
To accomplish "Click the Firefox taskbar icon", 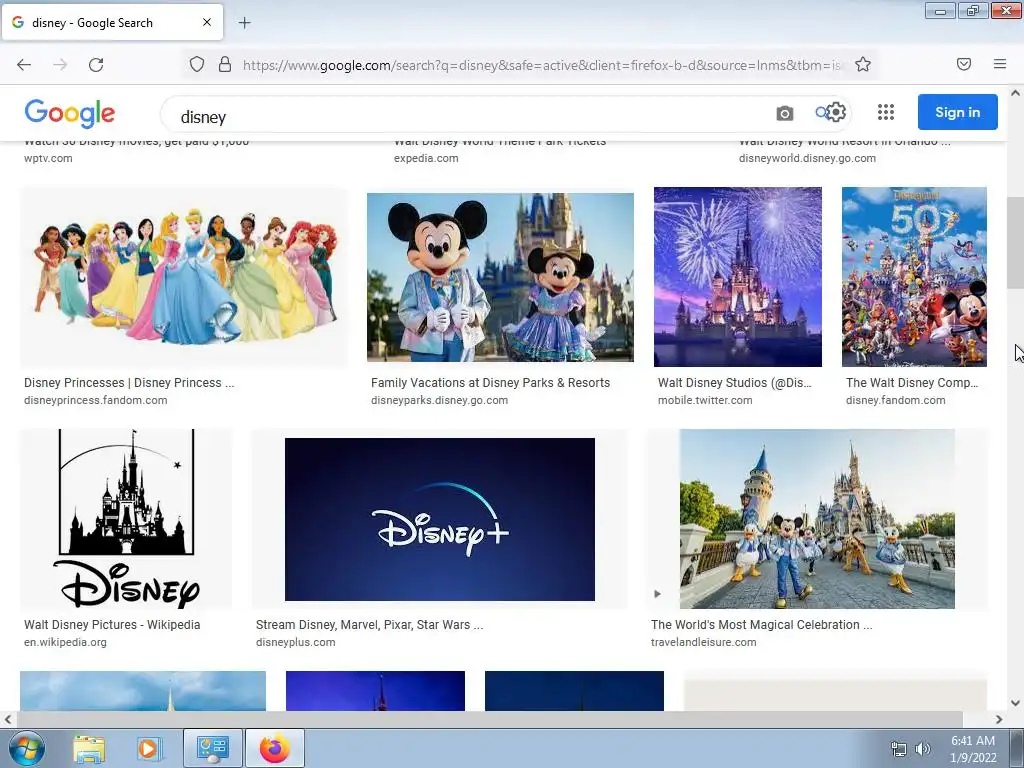I will coord(275,748).
